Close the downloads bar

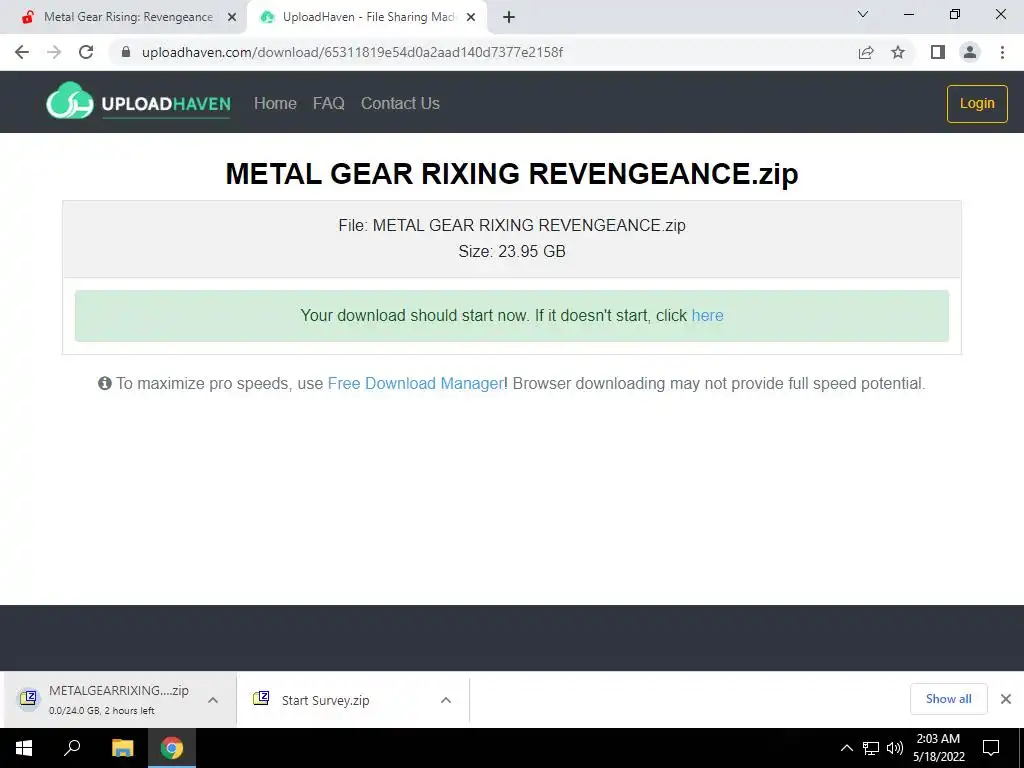coord(1006,699)
